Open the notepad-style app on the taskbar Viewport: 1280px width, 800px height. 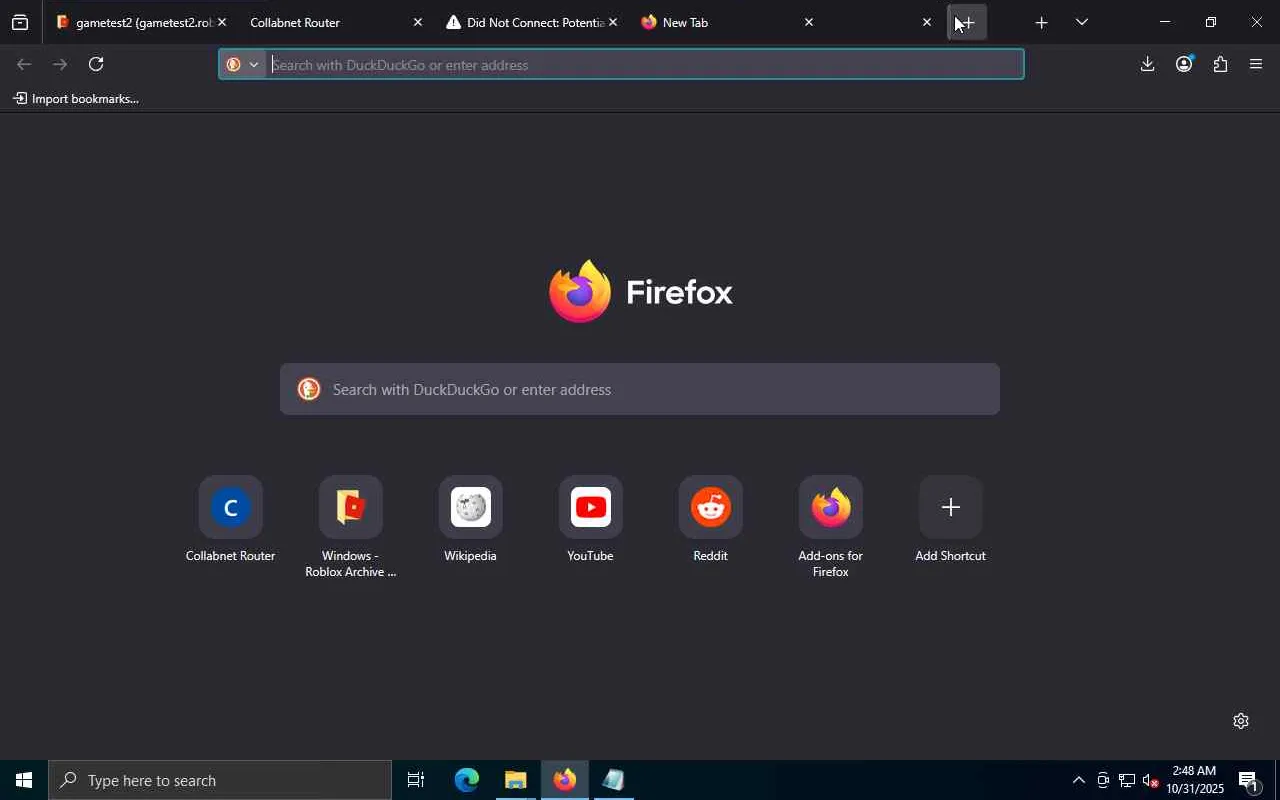click(613, 780)
